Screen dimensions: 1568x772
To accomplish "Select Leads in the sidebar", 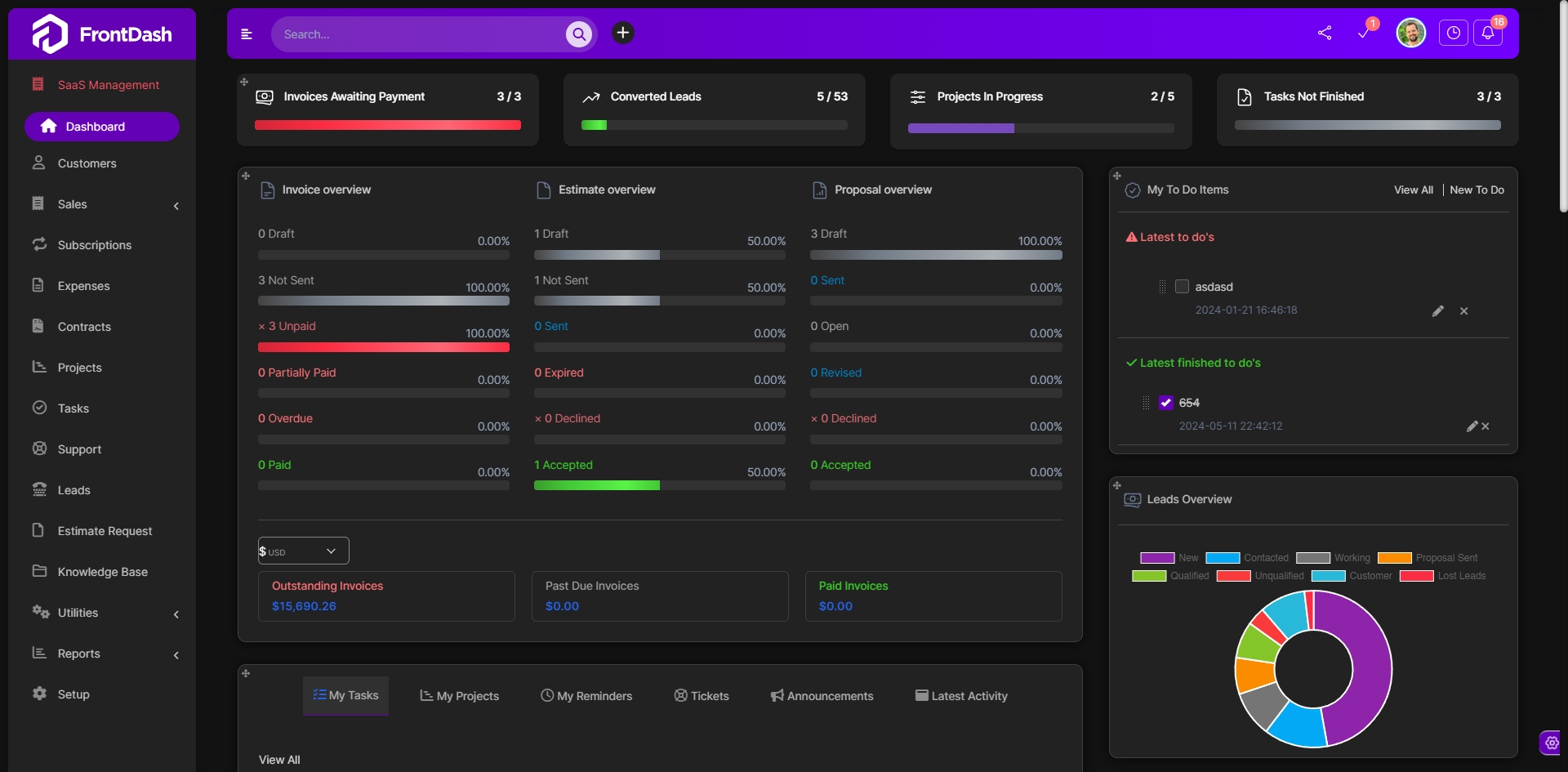I will (72, 489).
